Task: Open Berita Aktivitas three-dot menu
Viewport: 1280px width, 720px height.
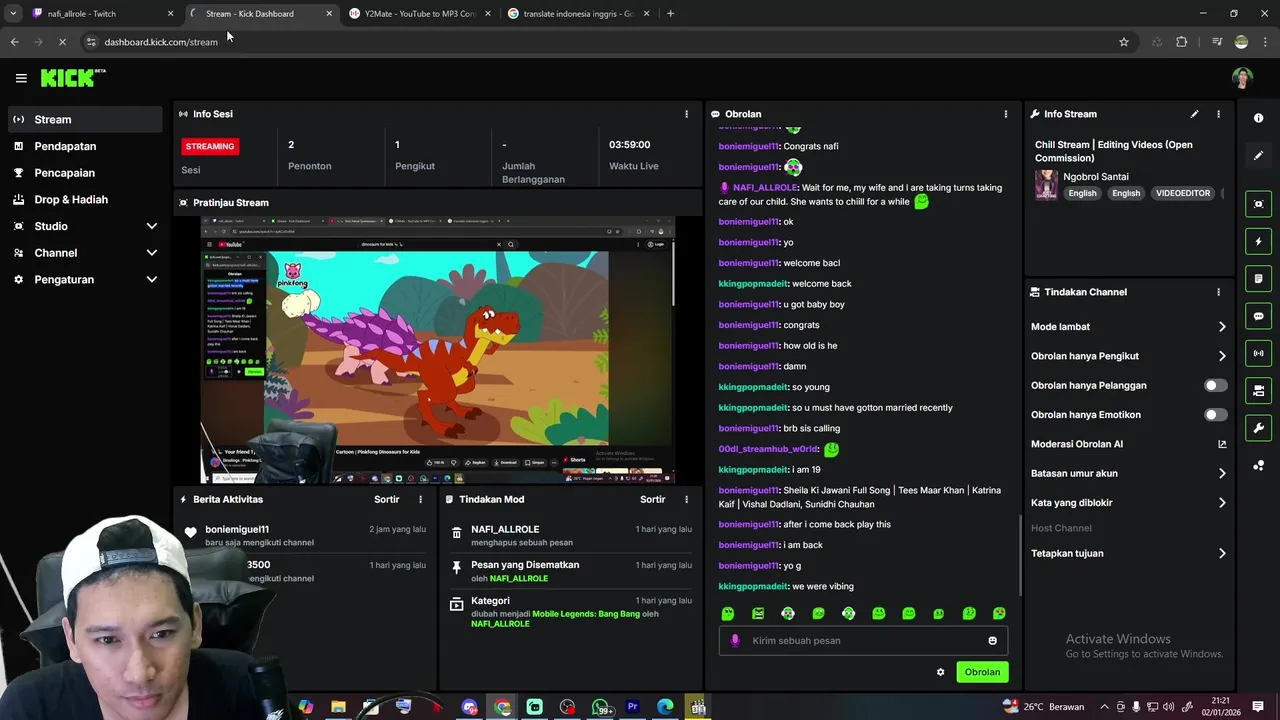Action: pos(420,499)
